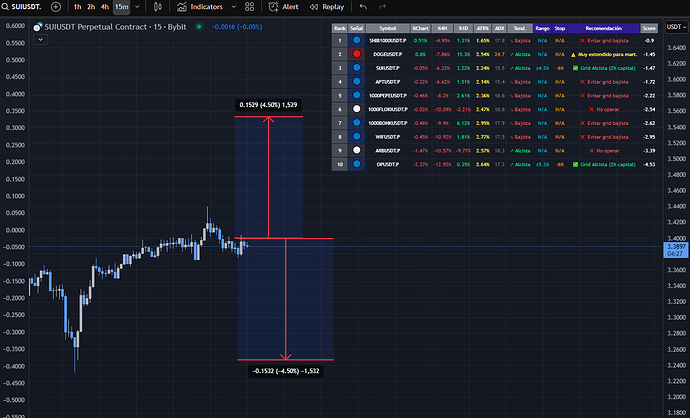
Task: Expand the time interval dropdown chevron
Action: pos(136,7)
